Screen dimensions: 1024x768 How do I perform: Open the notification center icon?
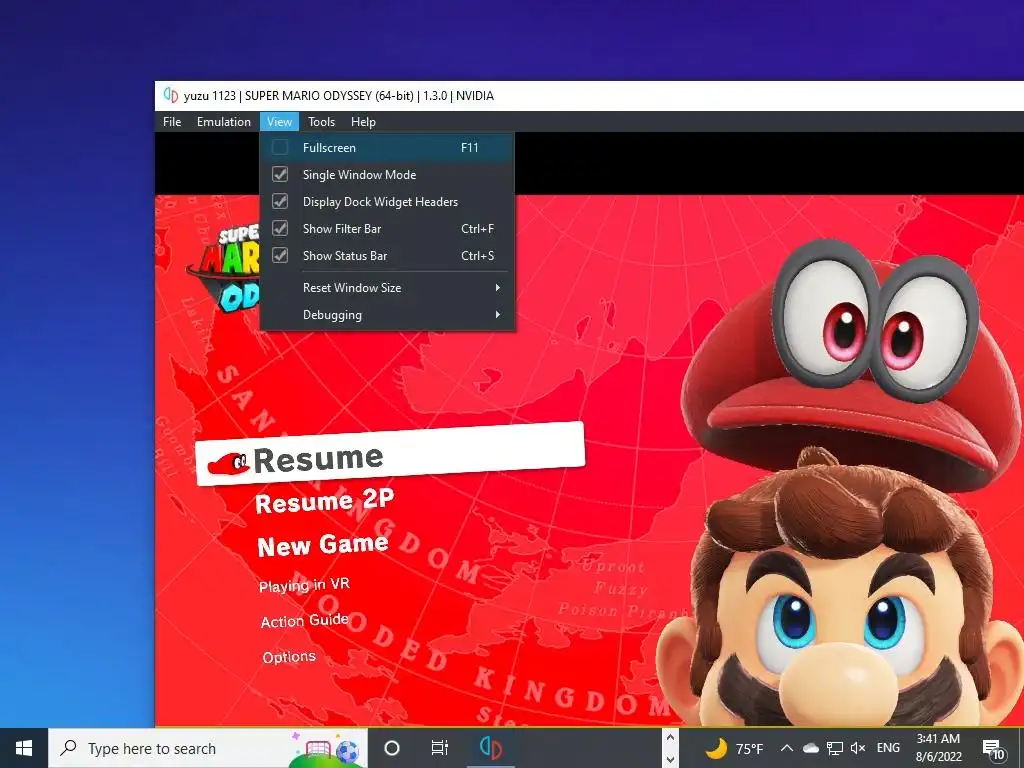tap(993, 749)
